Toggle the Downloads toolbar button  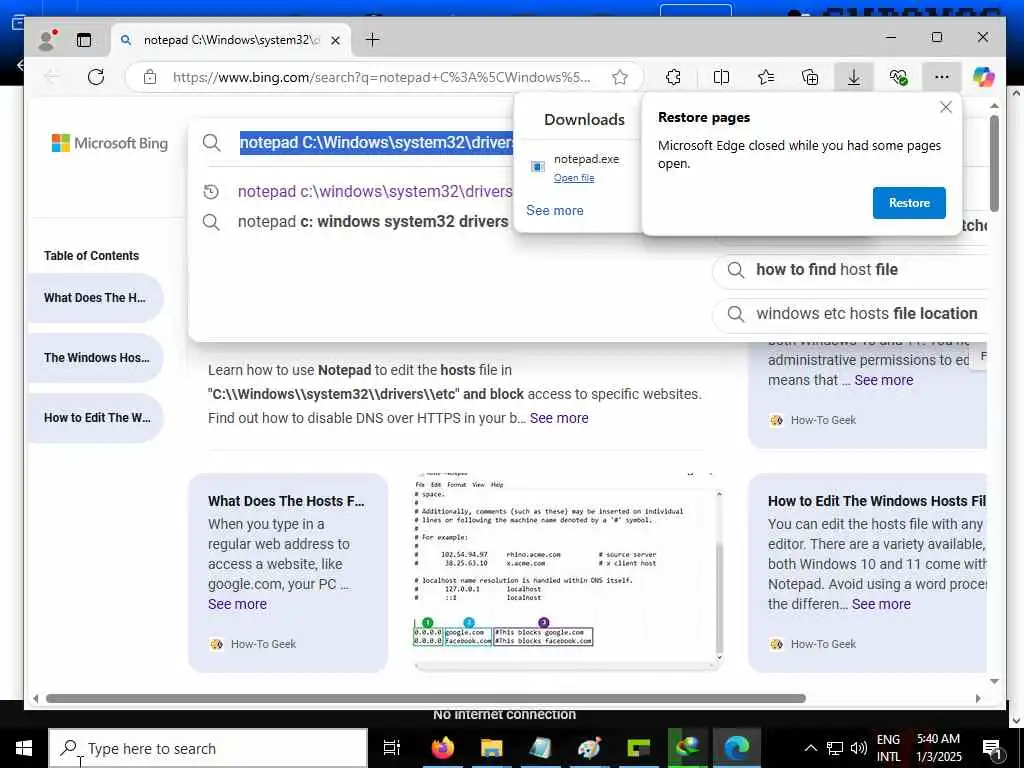[x=853, y=77]
